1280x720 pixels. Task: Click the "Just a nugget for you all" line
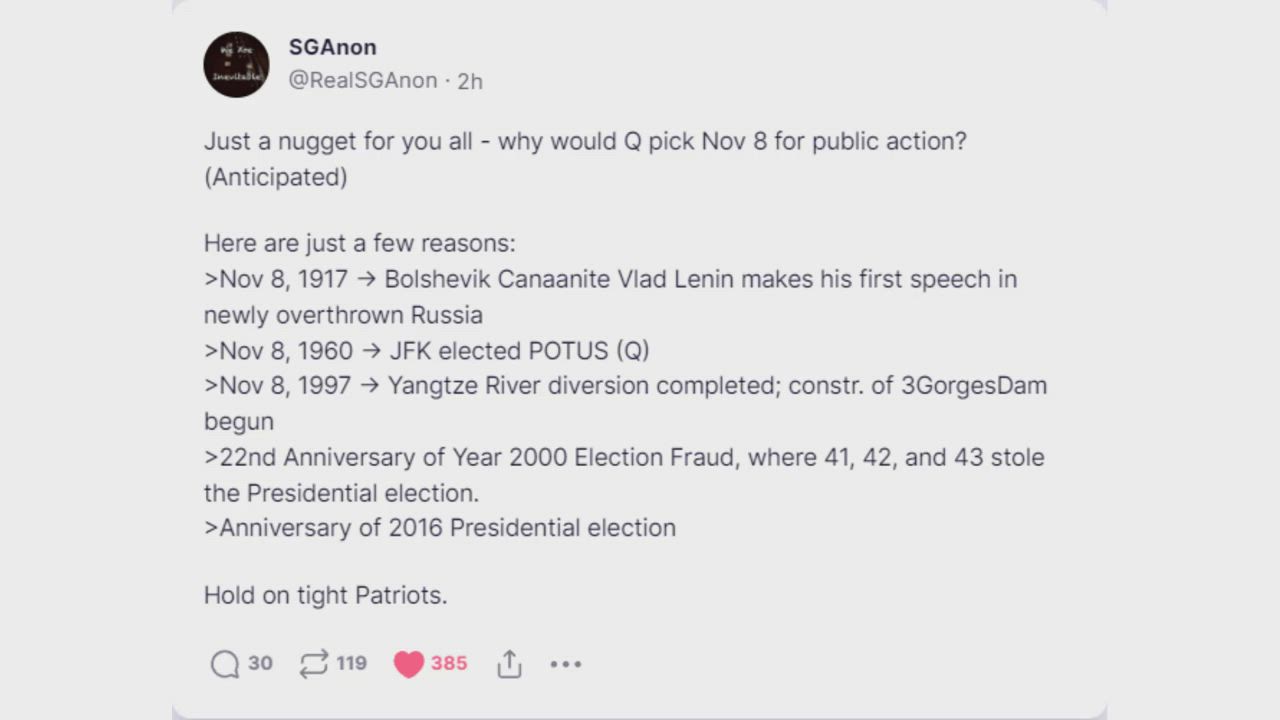point(585,141)
